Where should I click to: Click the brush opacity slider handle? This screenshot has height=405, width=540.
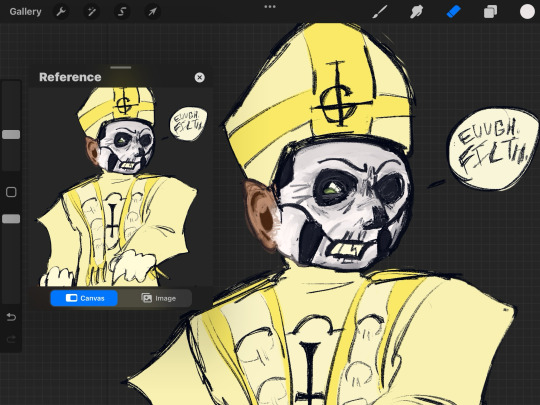tap(11, 219)
